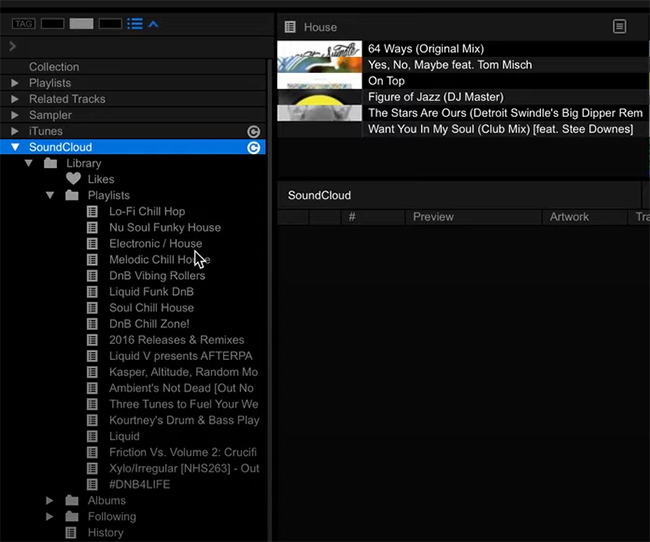Viewport: 650px width, 542px height.
Task: Open SoundCloud Likes heart icon
Action: 73,179
